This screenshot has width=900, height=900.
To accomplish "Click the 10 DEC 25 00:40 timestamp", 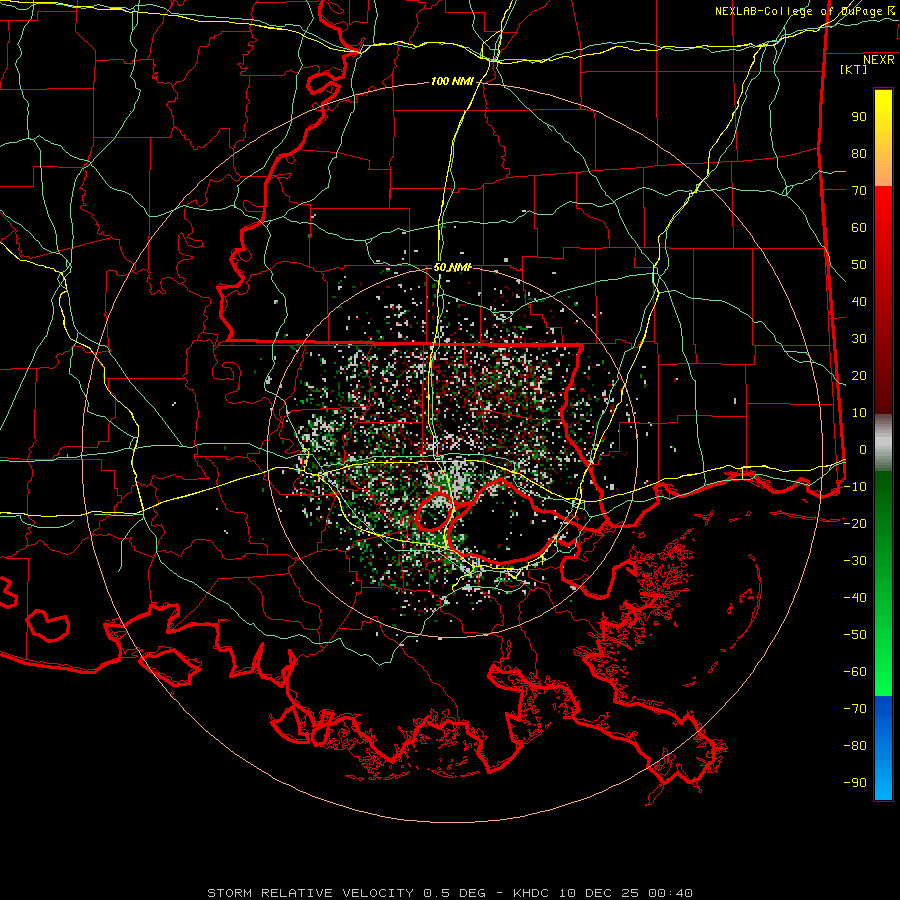I will (625, 893).
